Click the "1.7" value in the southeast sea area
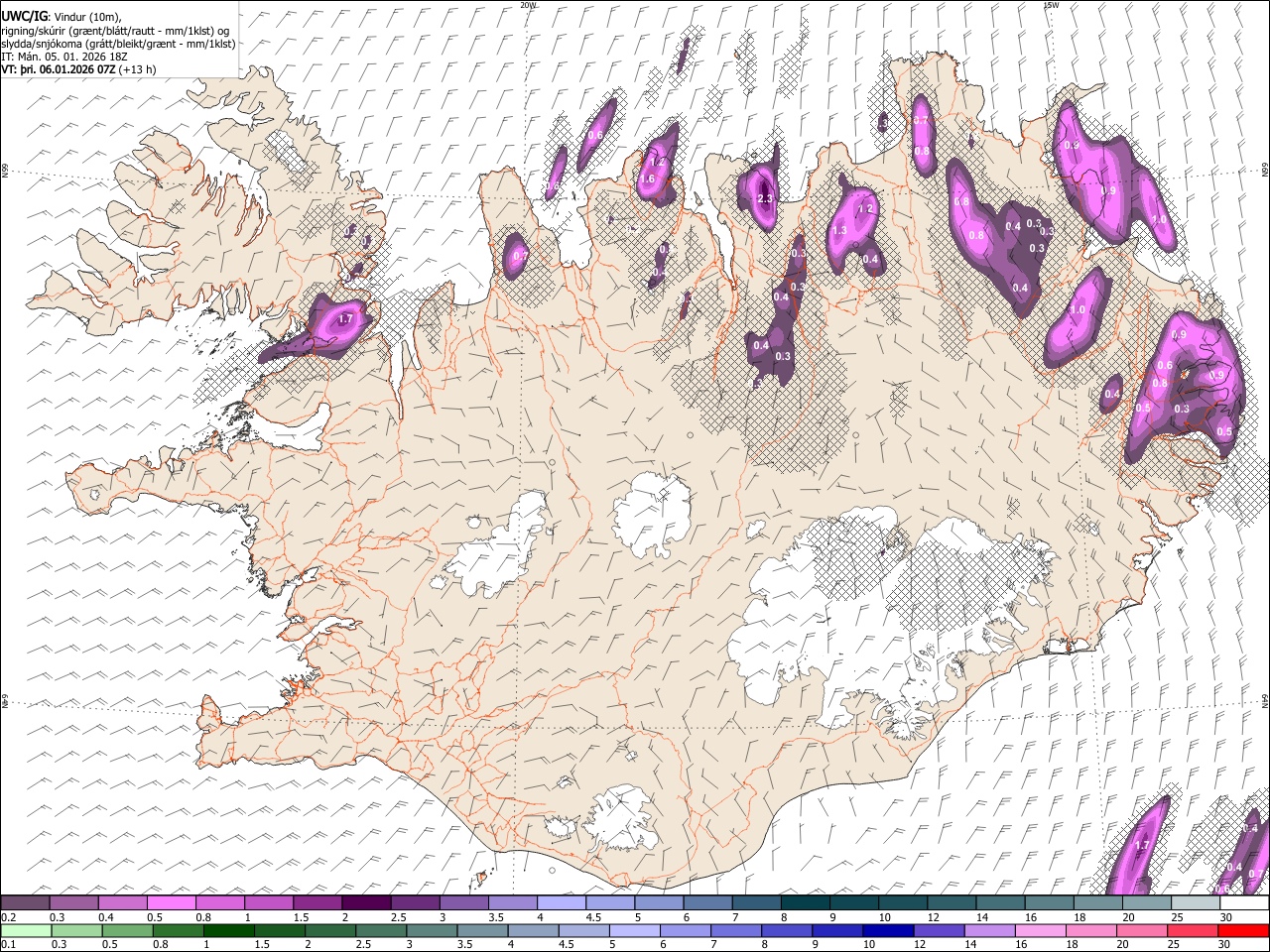Screen dimensions: 1270x952 1141,846
